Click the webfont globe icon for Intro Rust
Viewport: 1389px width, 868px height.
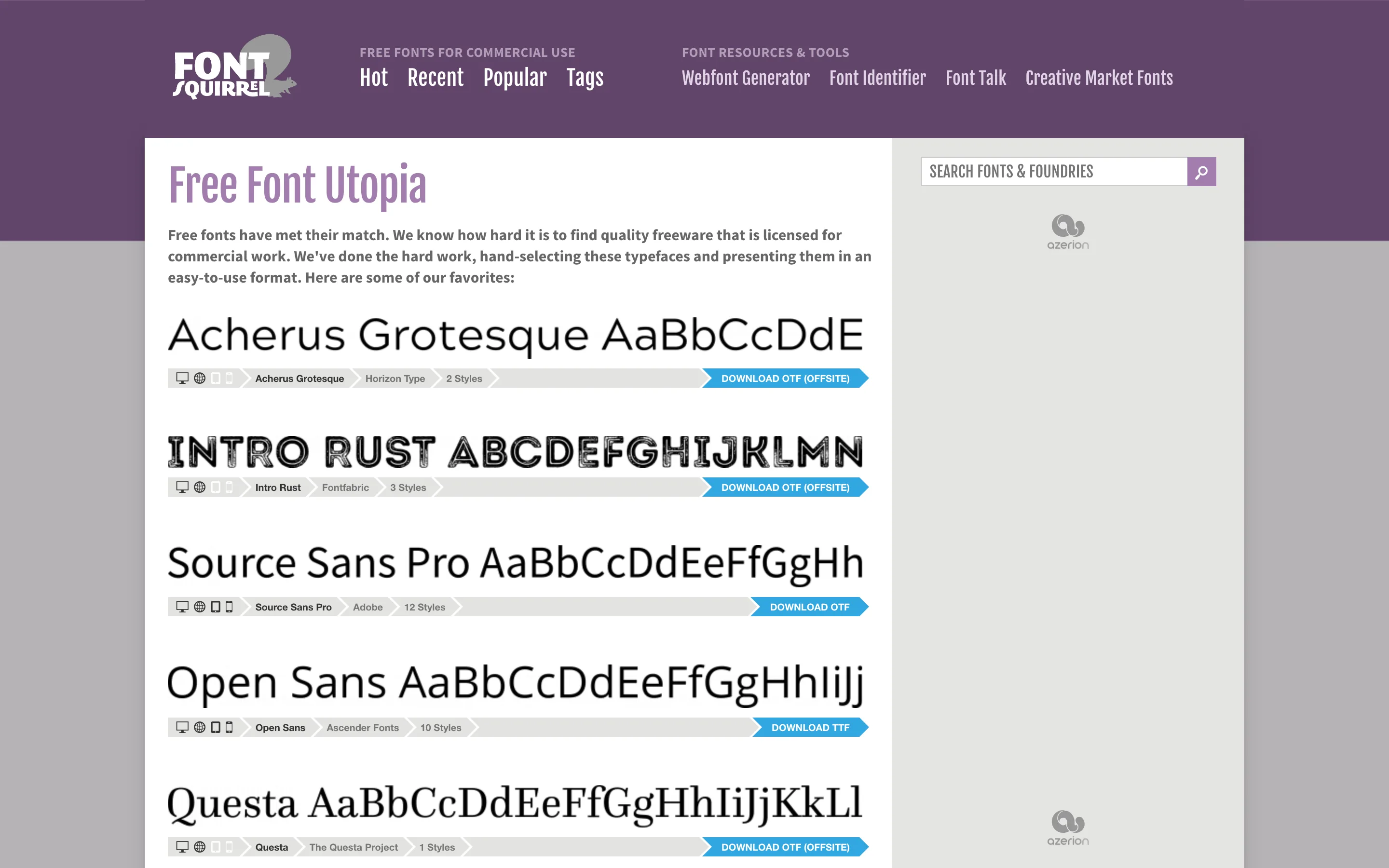coord(200,488)
